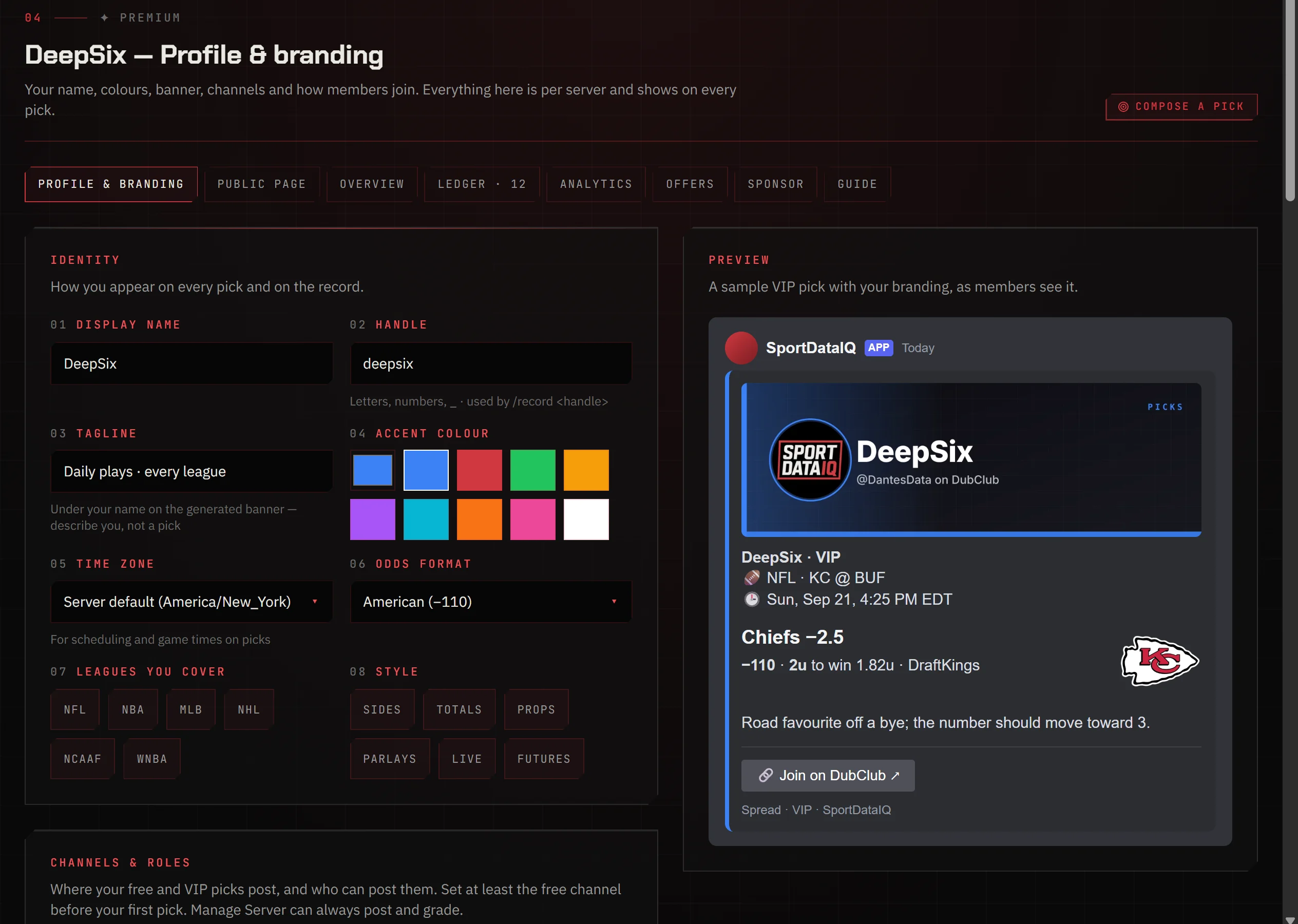Click the Compose a Pick button
Image resolution: width=1298 pixels, height=924 pixels.
click(1181, 107)
